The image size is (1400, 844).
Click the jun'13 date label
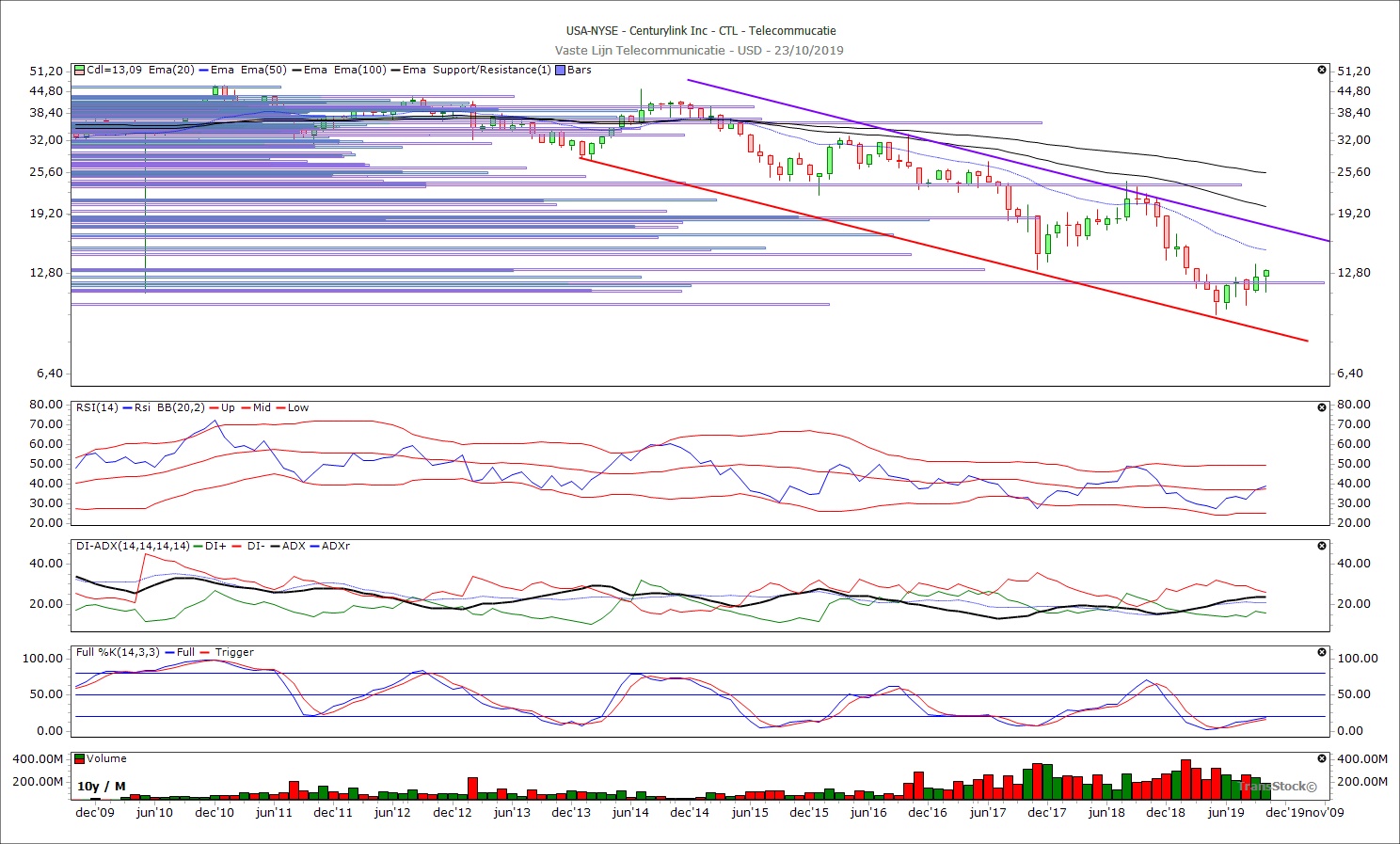pyautogui.click(x=512, y=813)
